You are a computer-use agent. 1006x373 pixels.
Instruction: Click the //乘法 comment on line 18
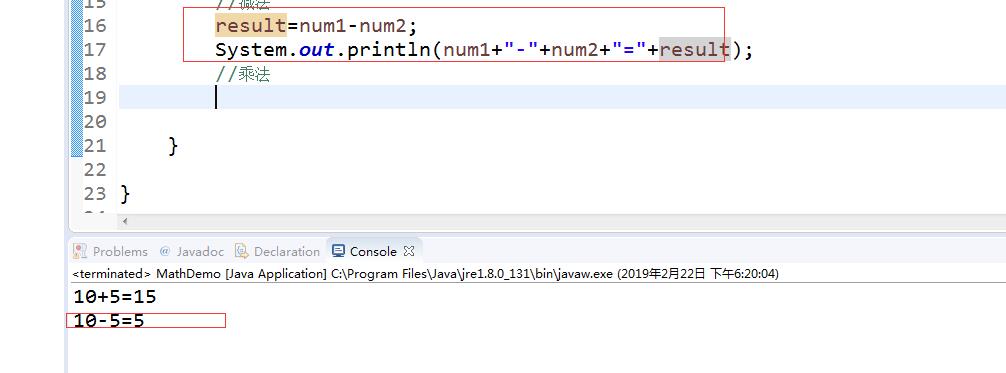coord(243,74)
